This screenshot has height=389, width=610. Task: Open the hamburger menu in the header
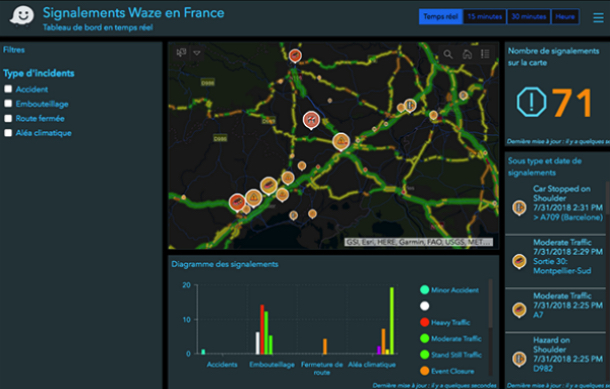(x=598, y=18)
